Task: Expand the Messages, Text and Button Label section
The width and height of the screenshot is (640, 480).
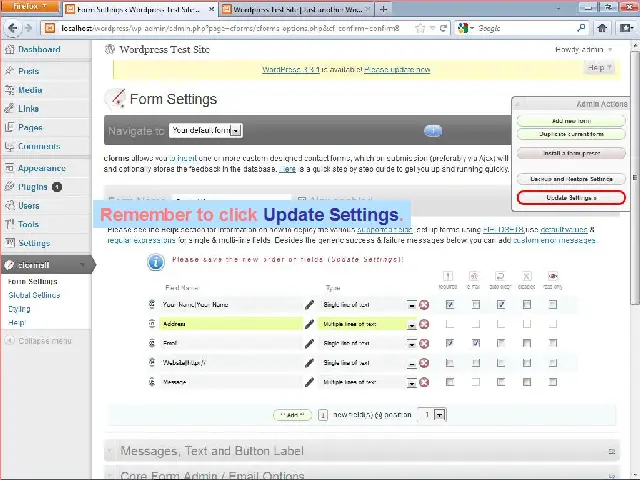Action: coord(362,451)
